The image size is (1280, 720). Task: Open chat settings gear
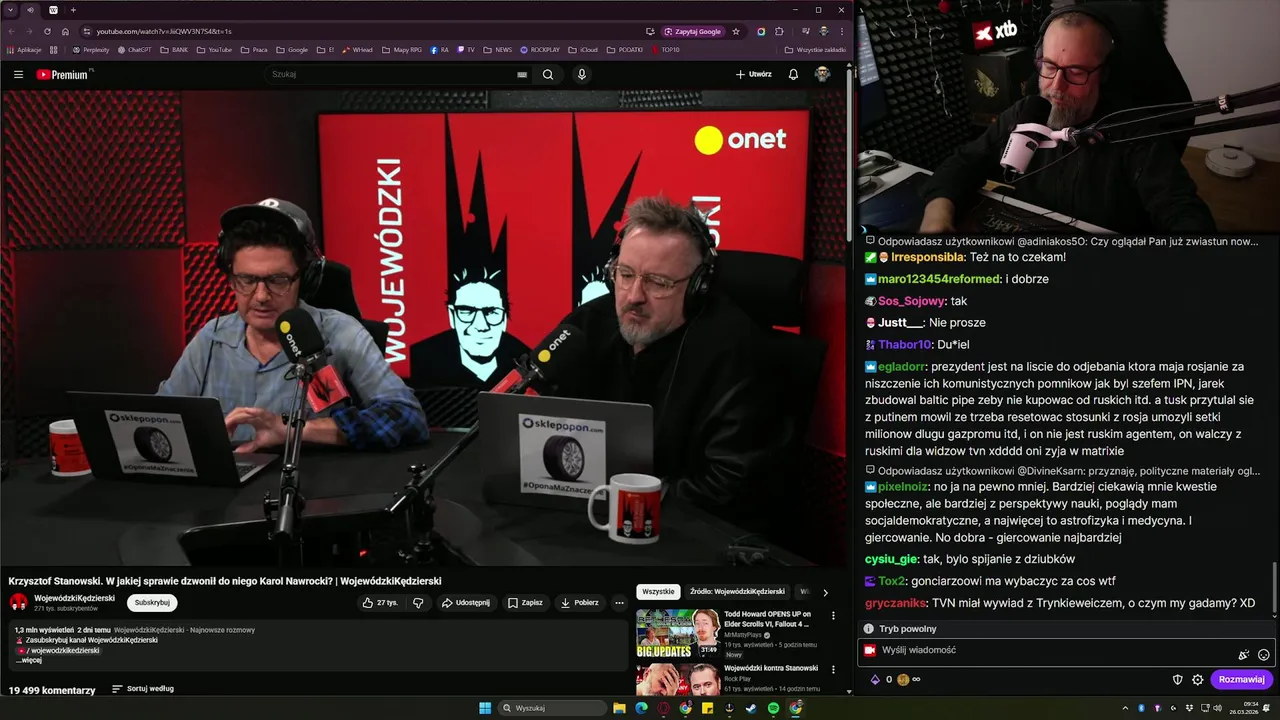coord(1197,680)
